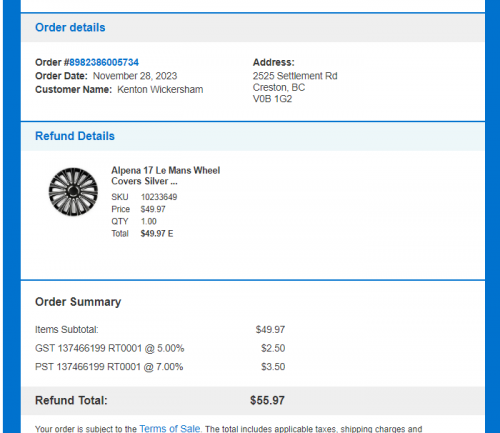
Task: Click the product Total $49.97 E
Action: pyautogui.click(x=157, y=234)
